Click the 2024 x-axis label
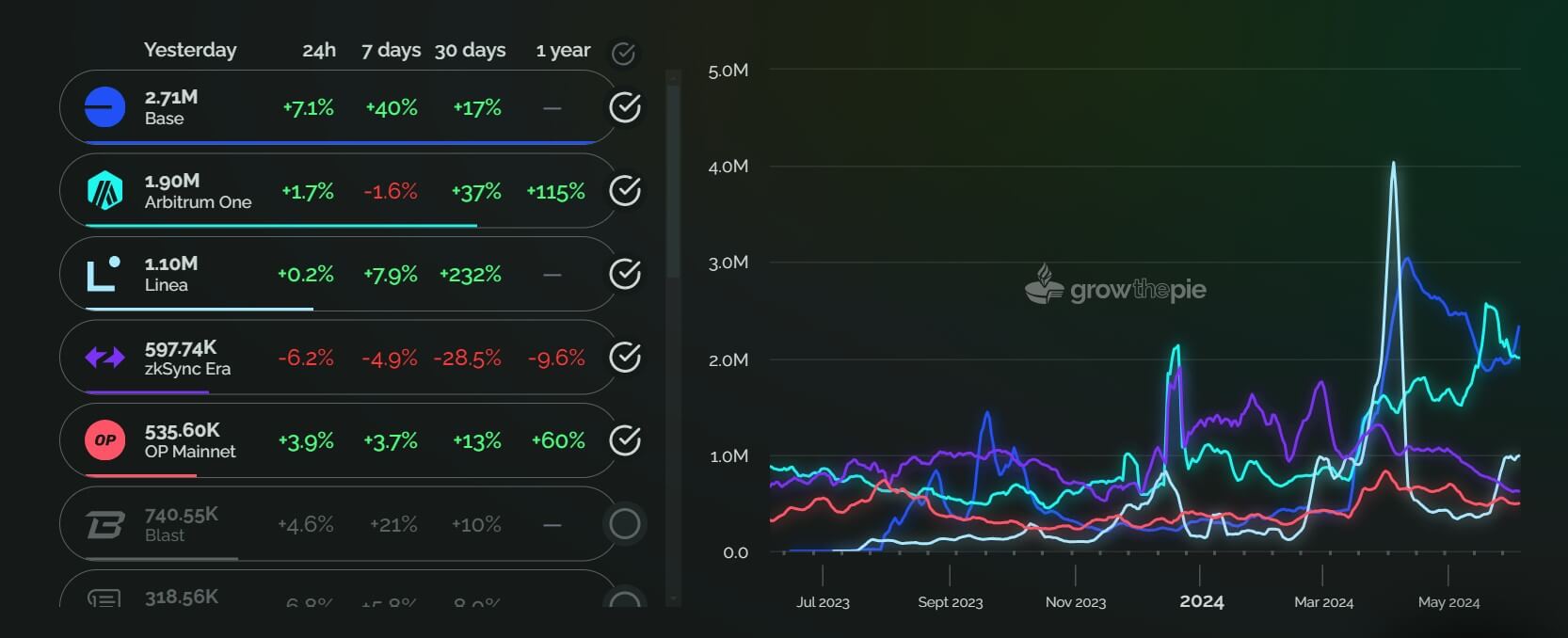Screen dimensions: 1568x638 tap(1202, 601)
